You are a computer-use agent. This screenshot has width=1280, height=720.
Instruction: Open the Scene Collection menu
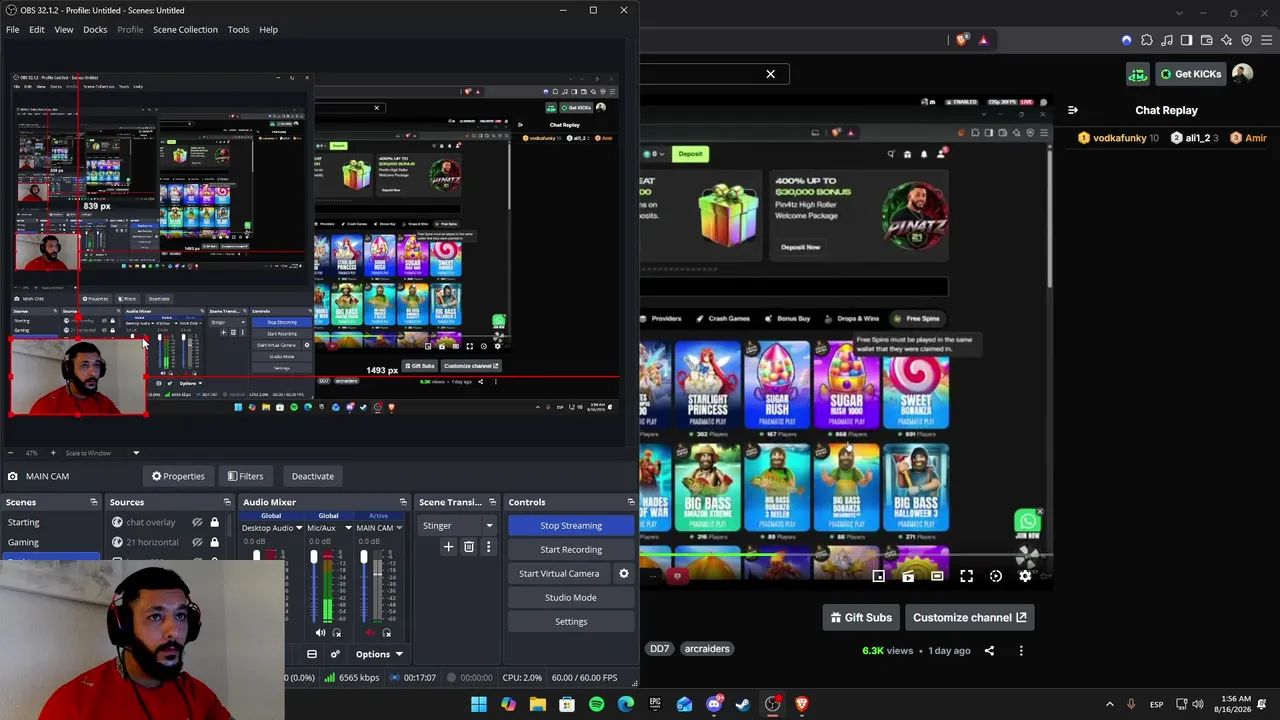click(x=185, y=29)
